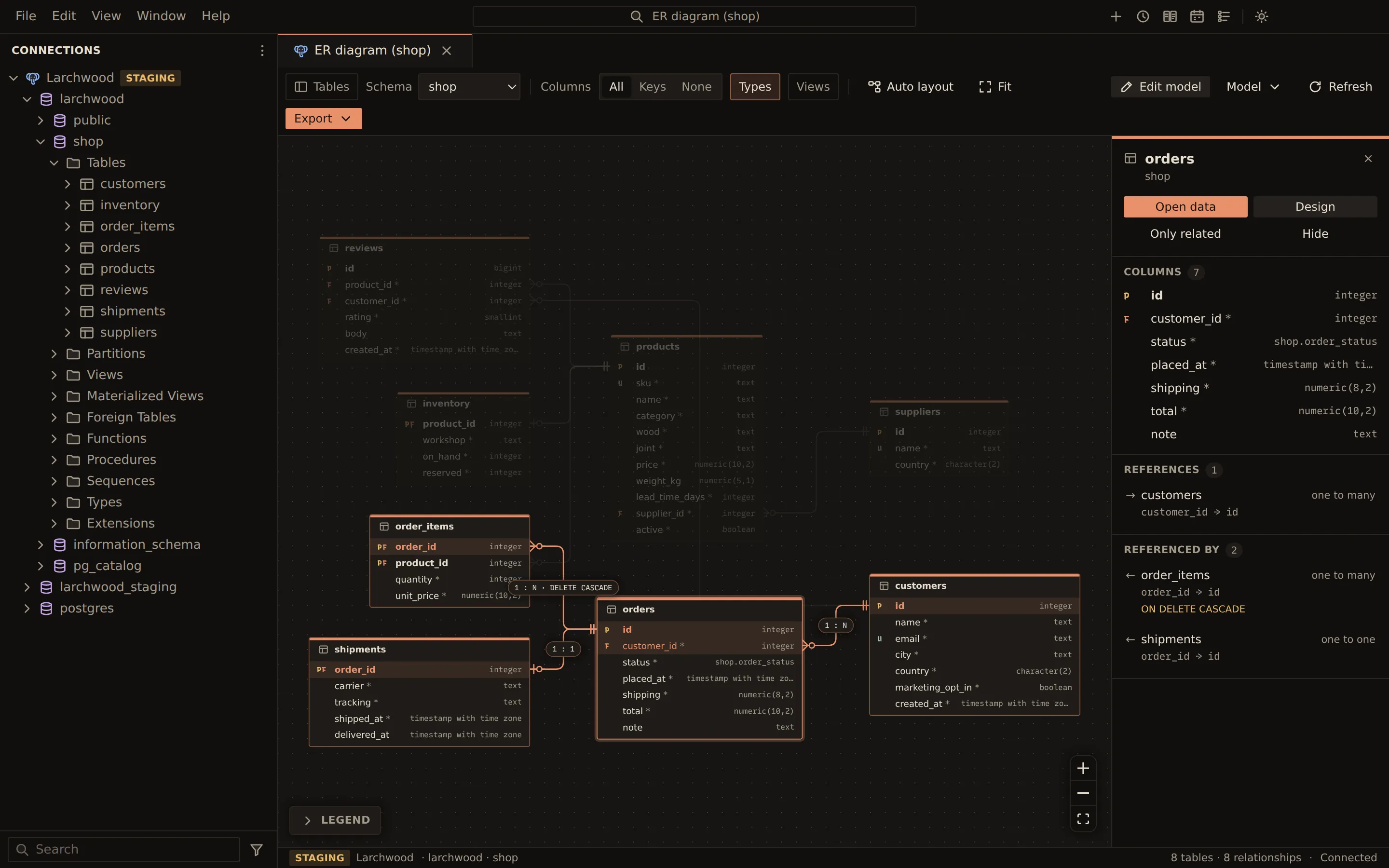Image resolution: width=1389 pixels, height=868 pixels.
Task: Click the fit-to-screen icon below zoom controls
Action: (x=1083, y=819)
